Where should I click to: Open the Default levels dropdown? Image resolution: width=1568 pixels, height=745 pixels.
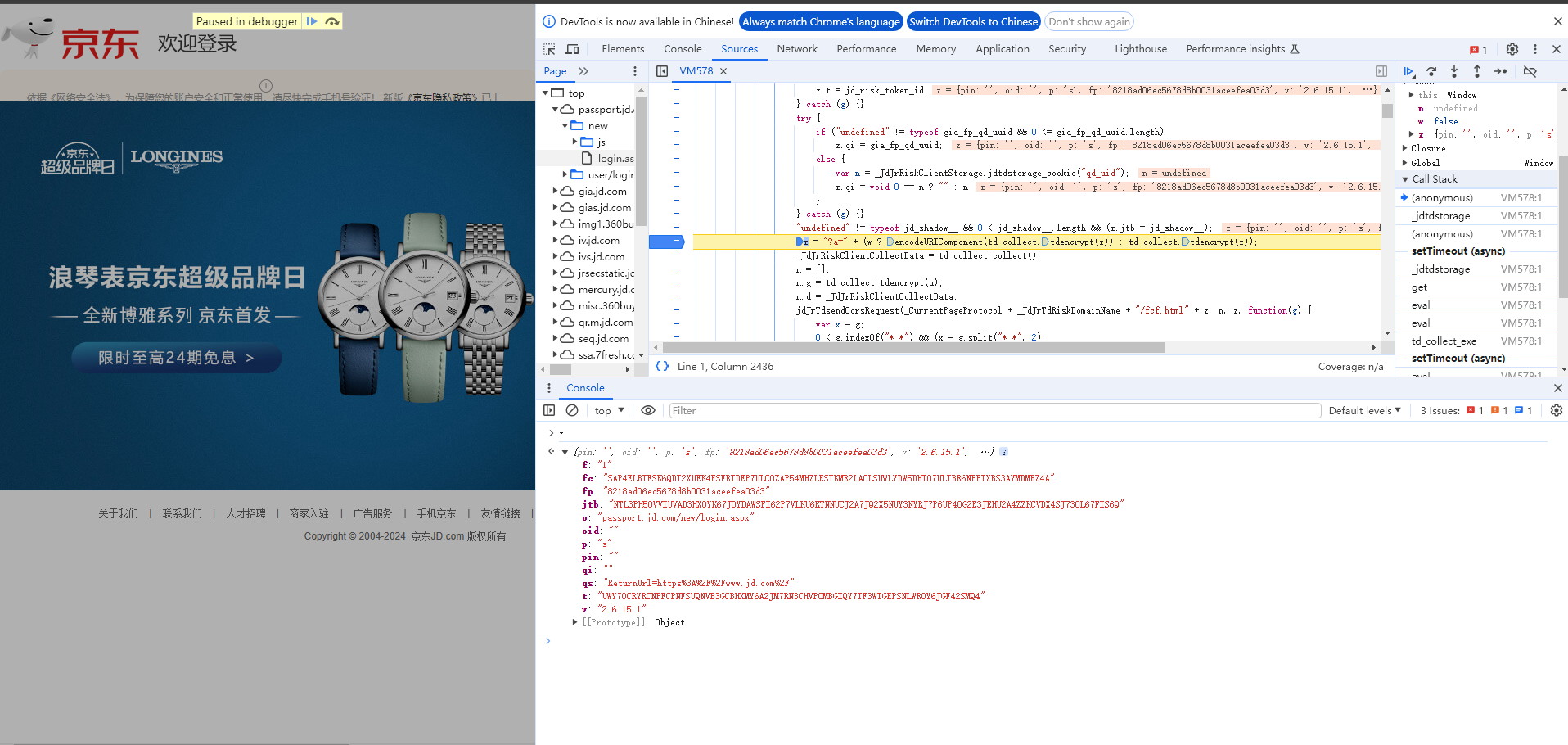[1365, 410]
